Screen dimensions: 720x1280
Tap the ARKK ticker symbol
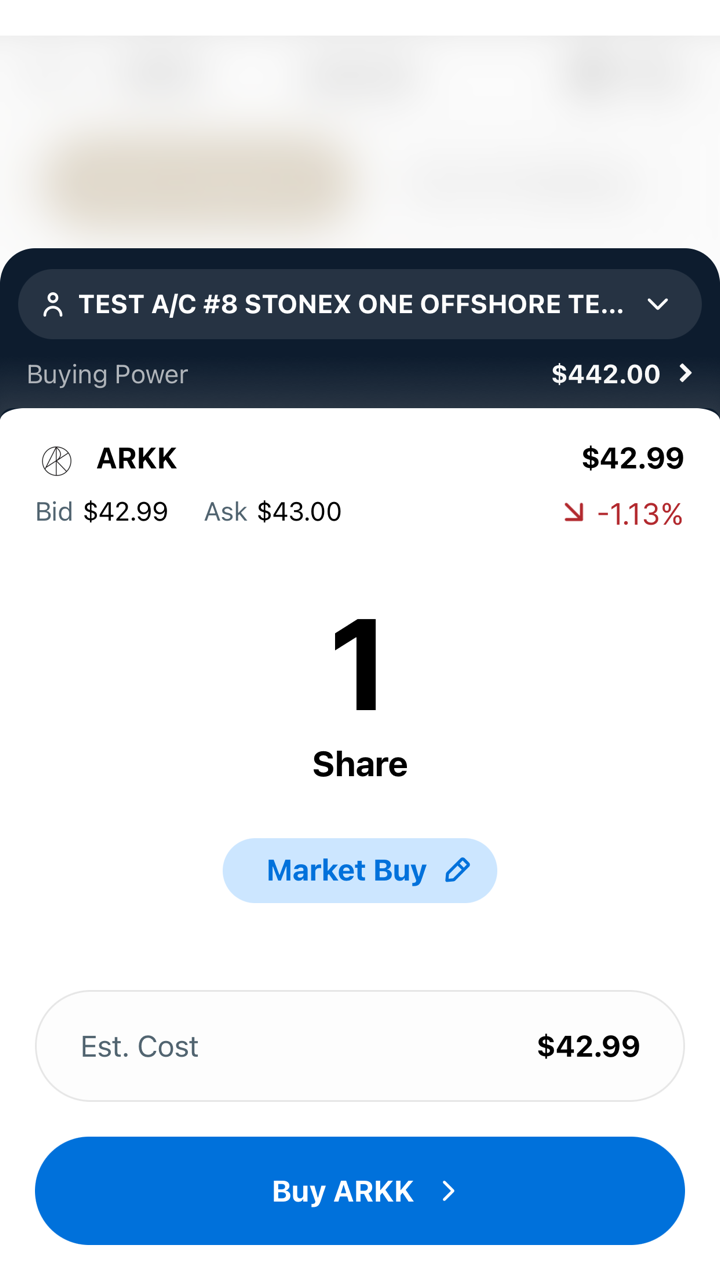(136, 459)
